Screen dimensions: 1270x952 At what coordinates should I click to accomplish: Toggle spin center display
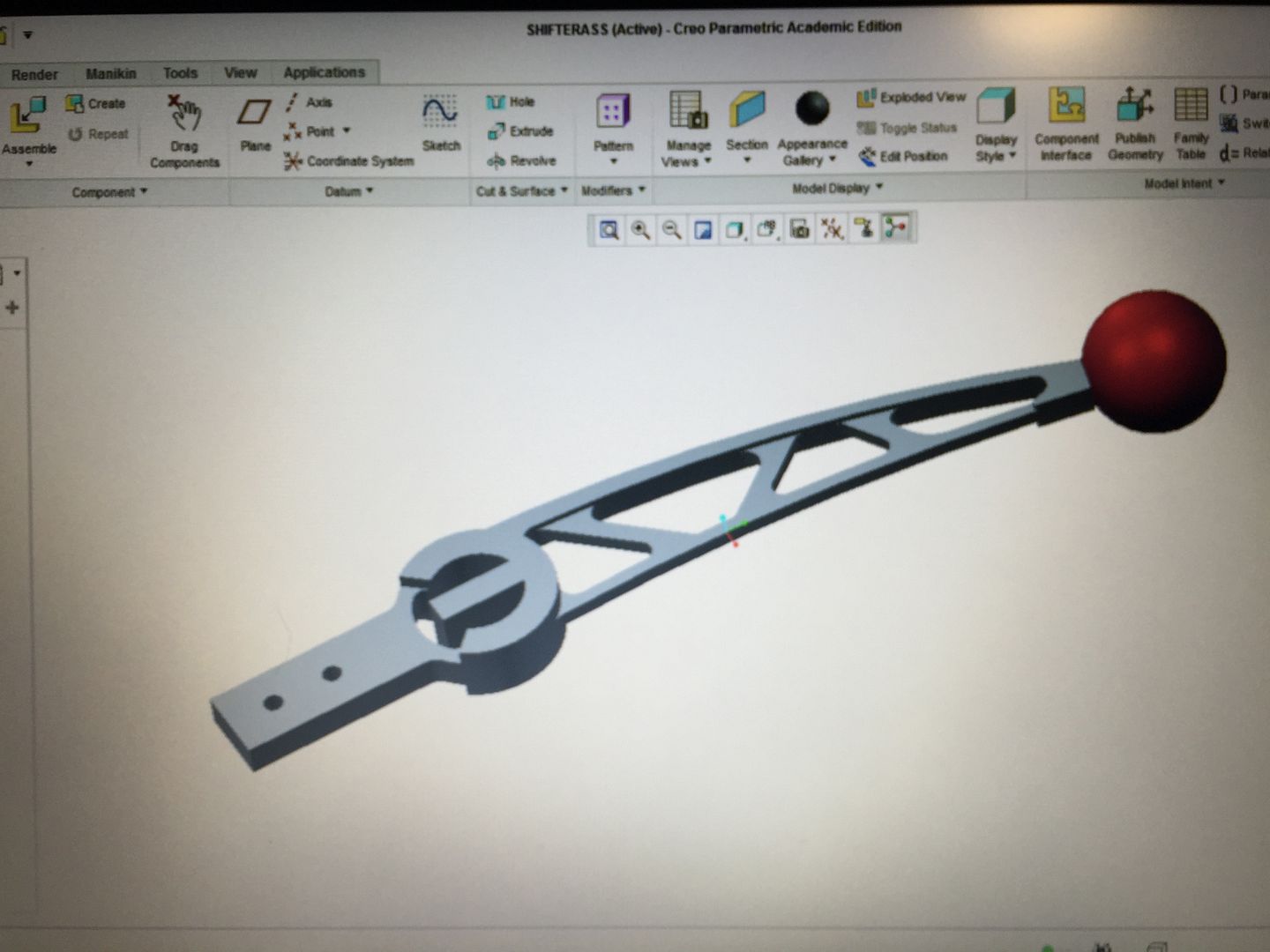895,228
